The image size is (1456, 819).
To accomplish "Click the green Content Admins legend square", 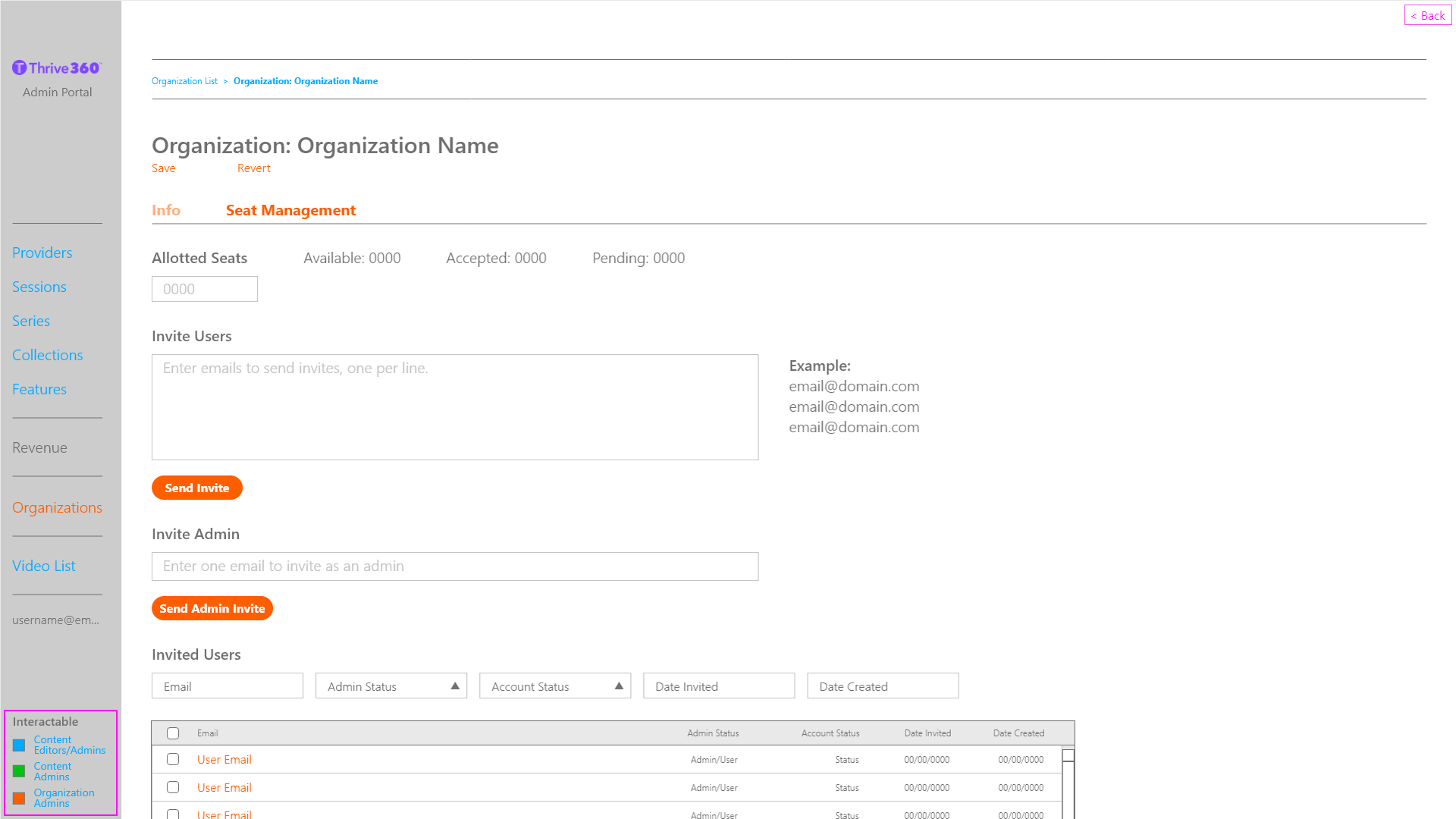I will 19,771.
